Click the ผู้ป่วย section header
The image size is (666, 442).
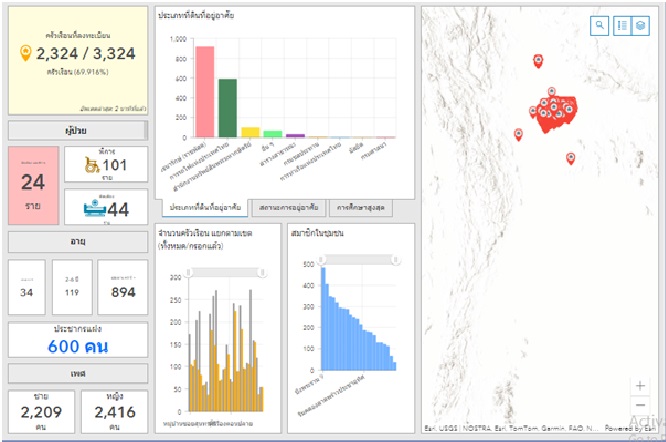click(x=78, y=130)
